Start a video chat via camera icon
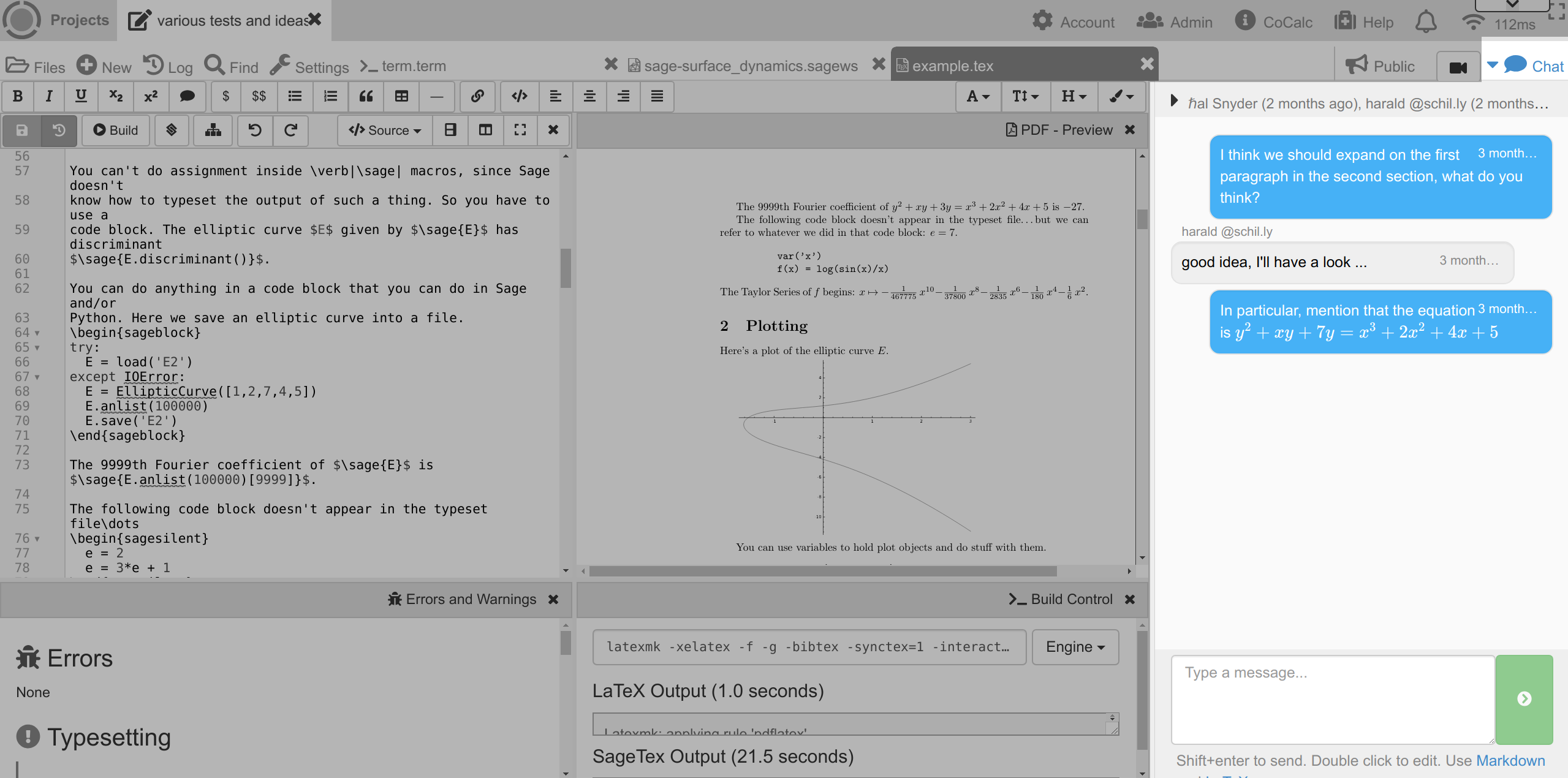This screenshot has height=778, width=1568. click(1458, 67)
